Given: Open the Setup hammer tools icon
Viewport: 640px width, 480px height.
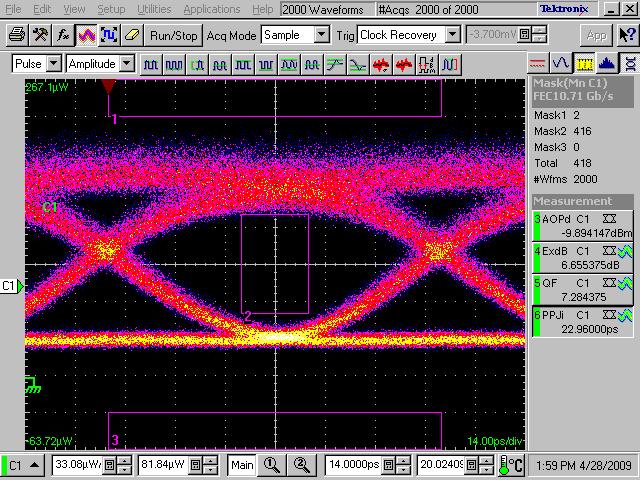Looking at the screenshot, I should [x=40, y=36].
